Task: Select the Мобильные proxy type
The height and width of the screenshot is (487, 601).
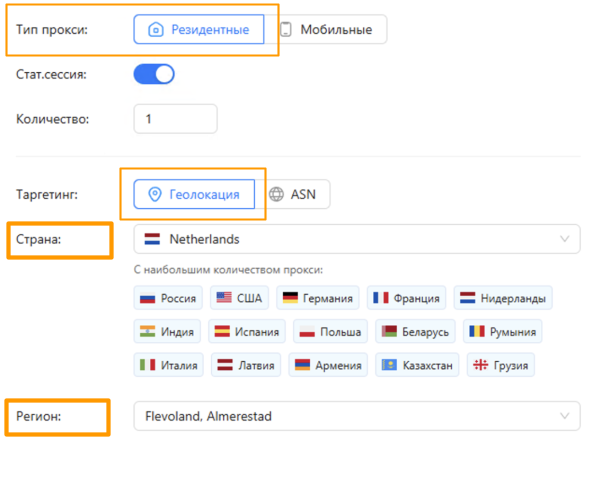Action: [329, 30]
